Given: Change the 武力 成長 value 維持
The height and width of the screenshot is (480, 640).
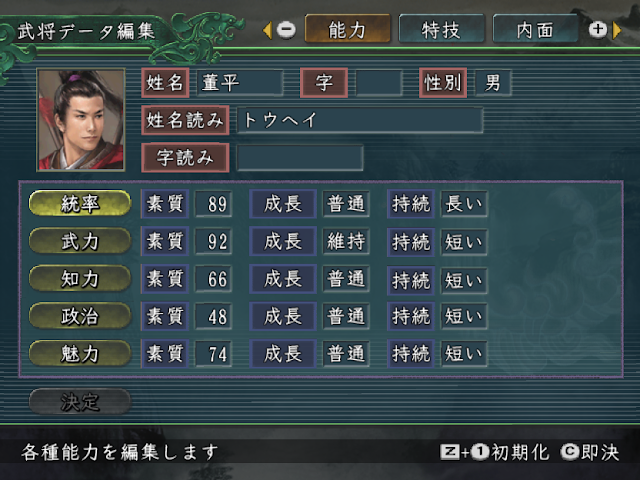Looking at the screenshot, I should (x=346, y=241).
